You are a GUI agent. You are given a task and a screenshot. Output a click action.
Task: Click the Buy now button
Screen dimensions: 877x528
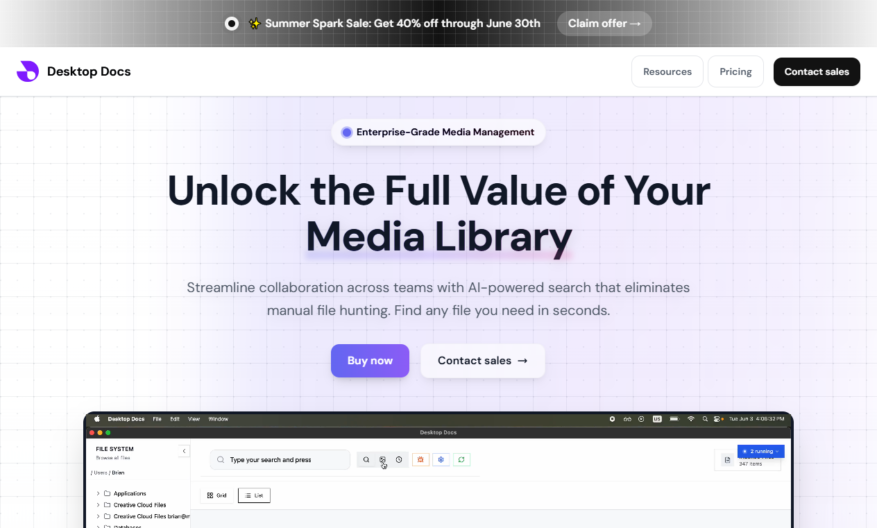370,361
